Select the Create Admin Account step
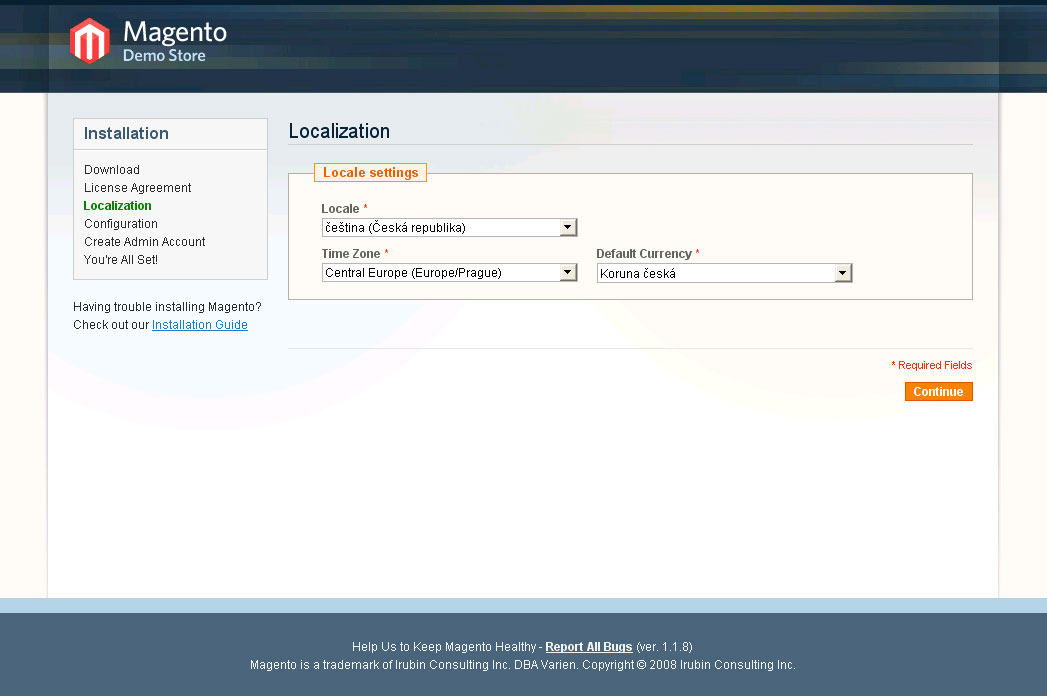The width and height of the screenshot is (1047, 696). (x=144, y=242)
